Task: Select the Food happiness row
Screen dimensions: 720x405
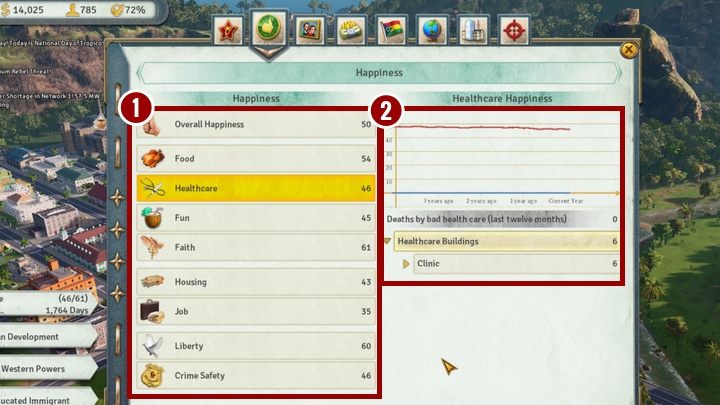Action: (x=255, y=159)
